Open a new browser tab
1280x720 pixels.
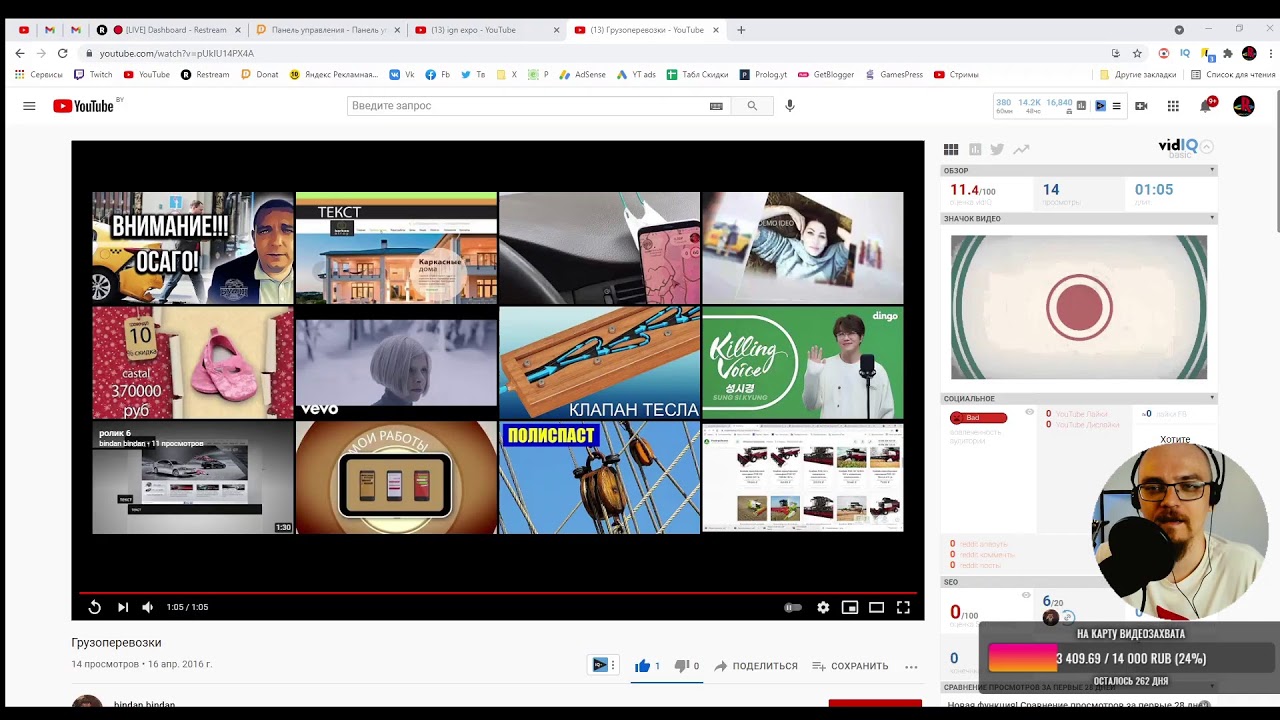pyautogui.click(x=741, y=30)
